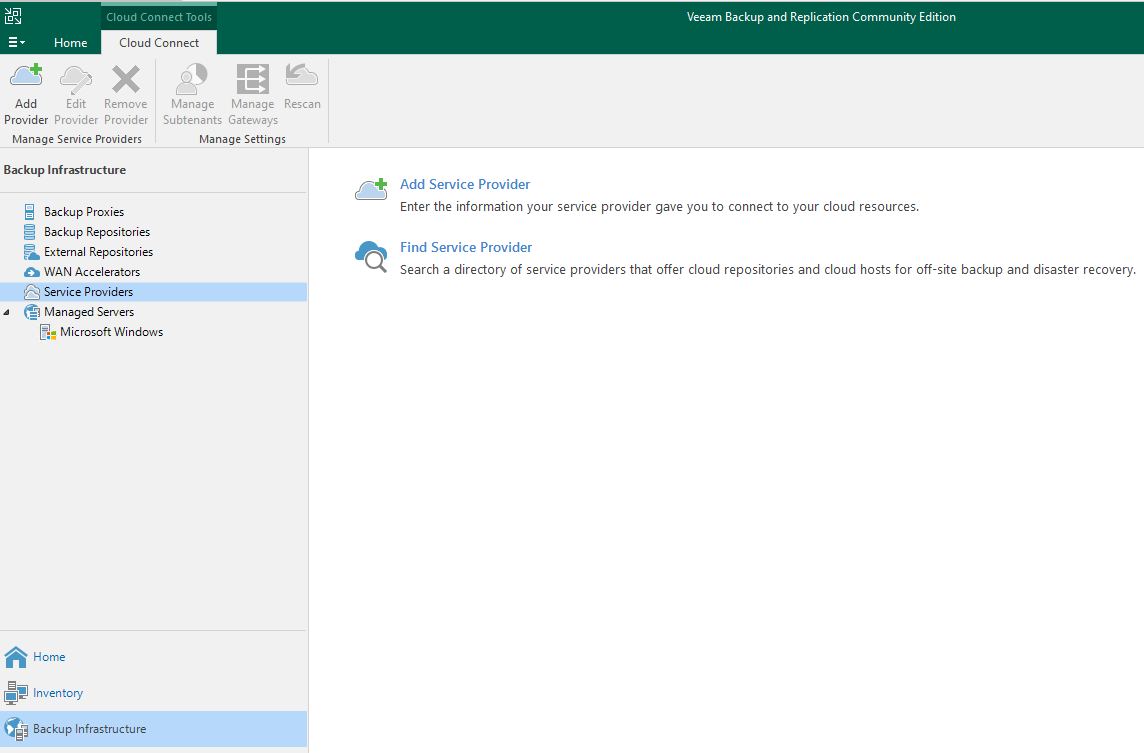Select Managed Servers in the tree
Viewport: 1144px width, 753px height.
[89, 312]
